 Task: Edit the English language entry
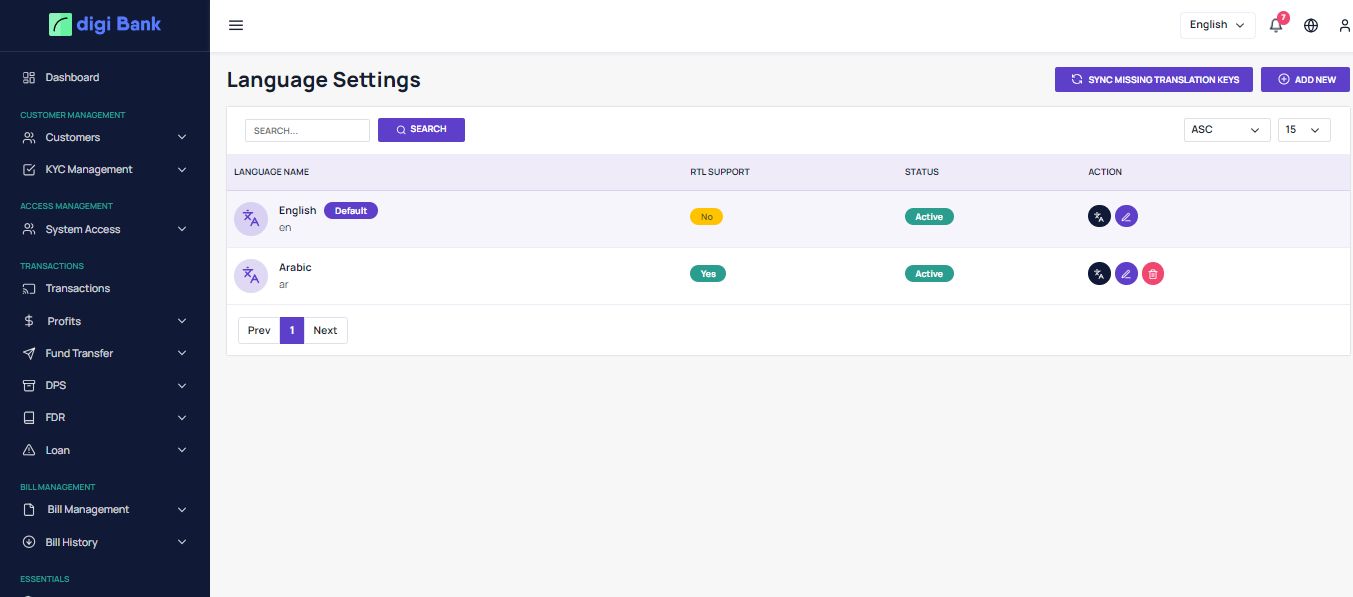(1126, 216)
